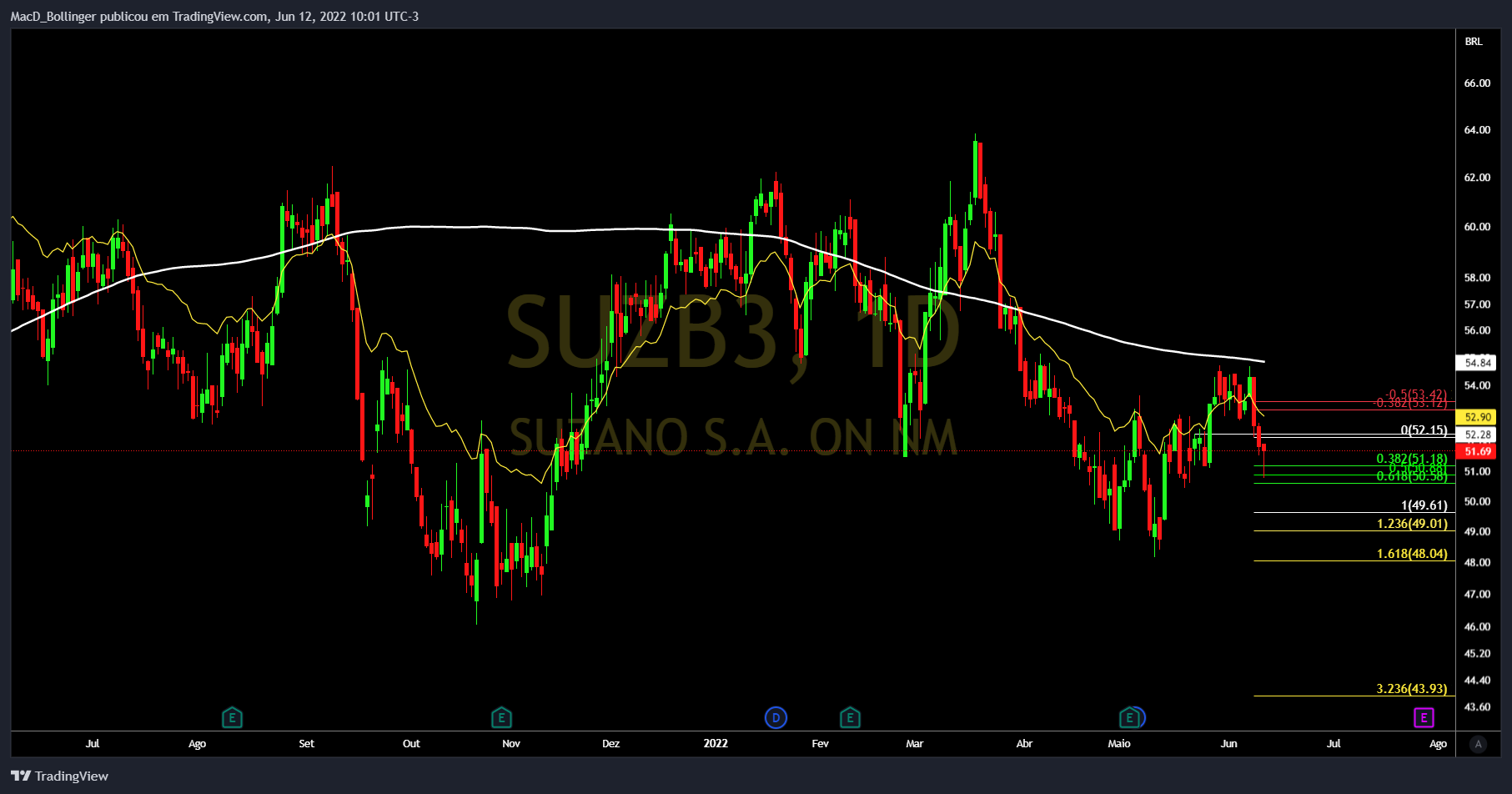The image size is (1512, 794).
Task: Click the Mar month label on time axis
Action: tap(914, 743)
